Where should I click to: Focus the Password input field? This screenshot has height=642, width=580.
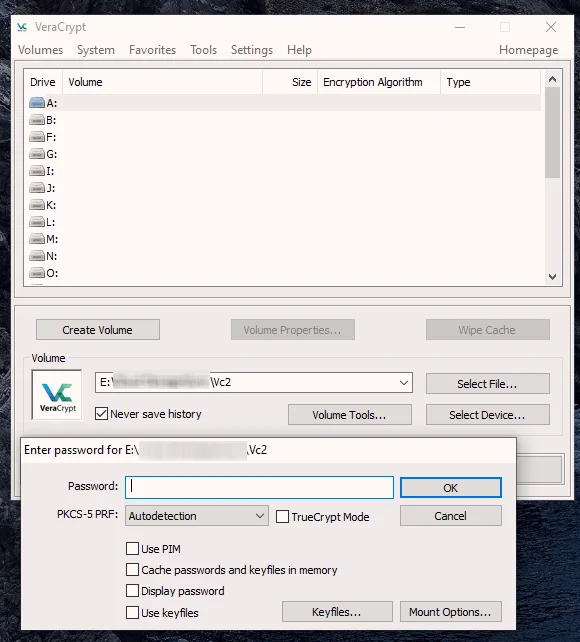click(259, 487)
